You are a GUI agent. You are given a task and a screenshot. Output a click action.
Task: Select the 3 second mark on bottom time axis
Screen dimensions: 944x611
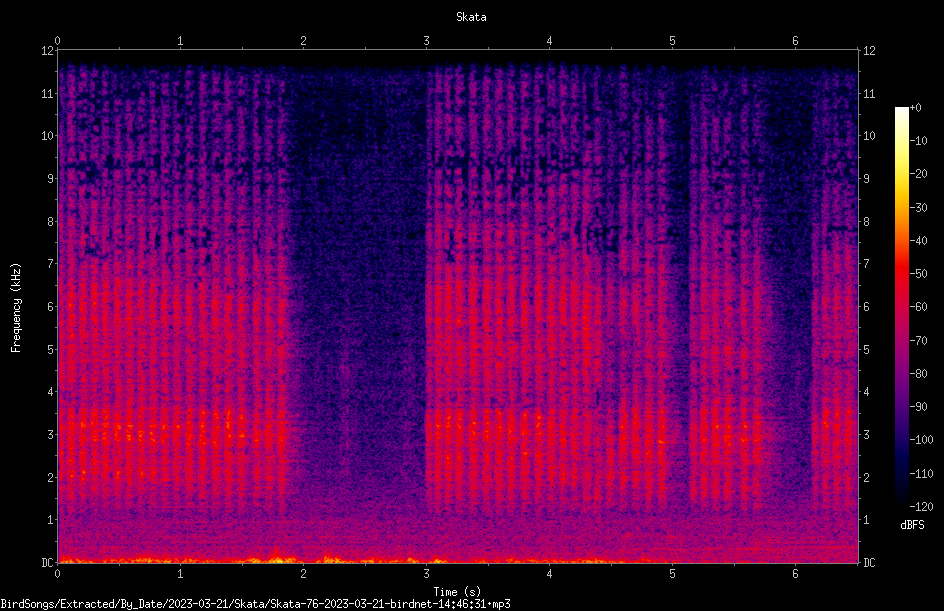tap(426, 574)
